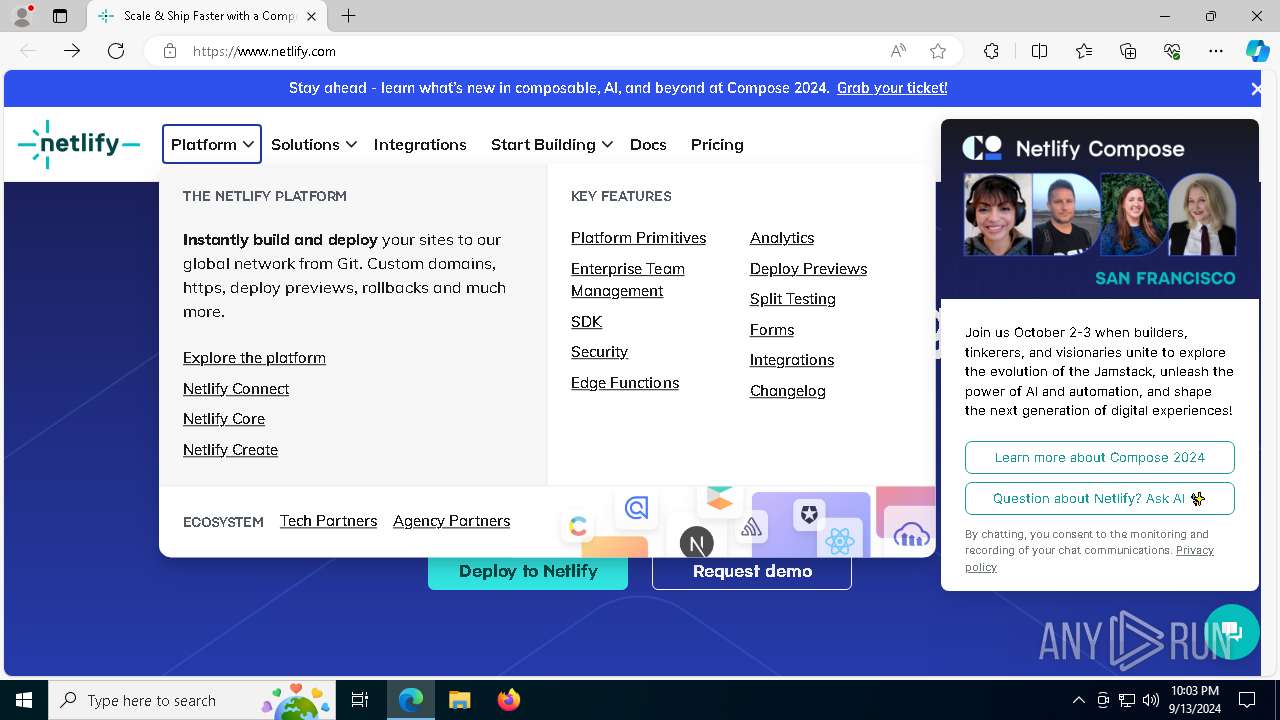Open Edge Settings and more menu
The width and height of the screenshot is (1280, 720).
click(x=1216, y=51)
